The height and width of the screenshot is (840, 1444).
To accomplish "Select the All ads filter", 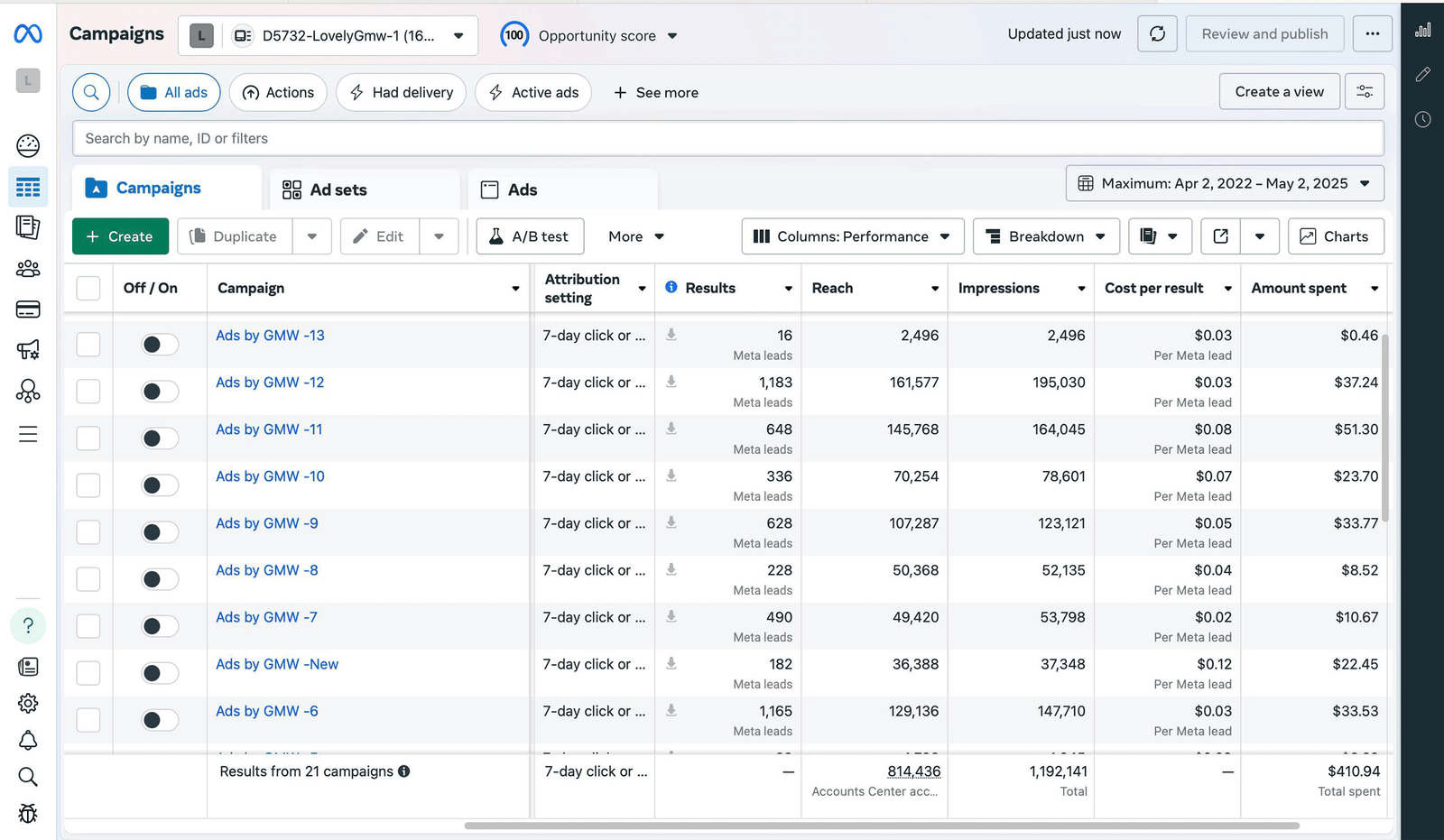I will tap(174, 92).
